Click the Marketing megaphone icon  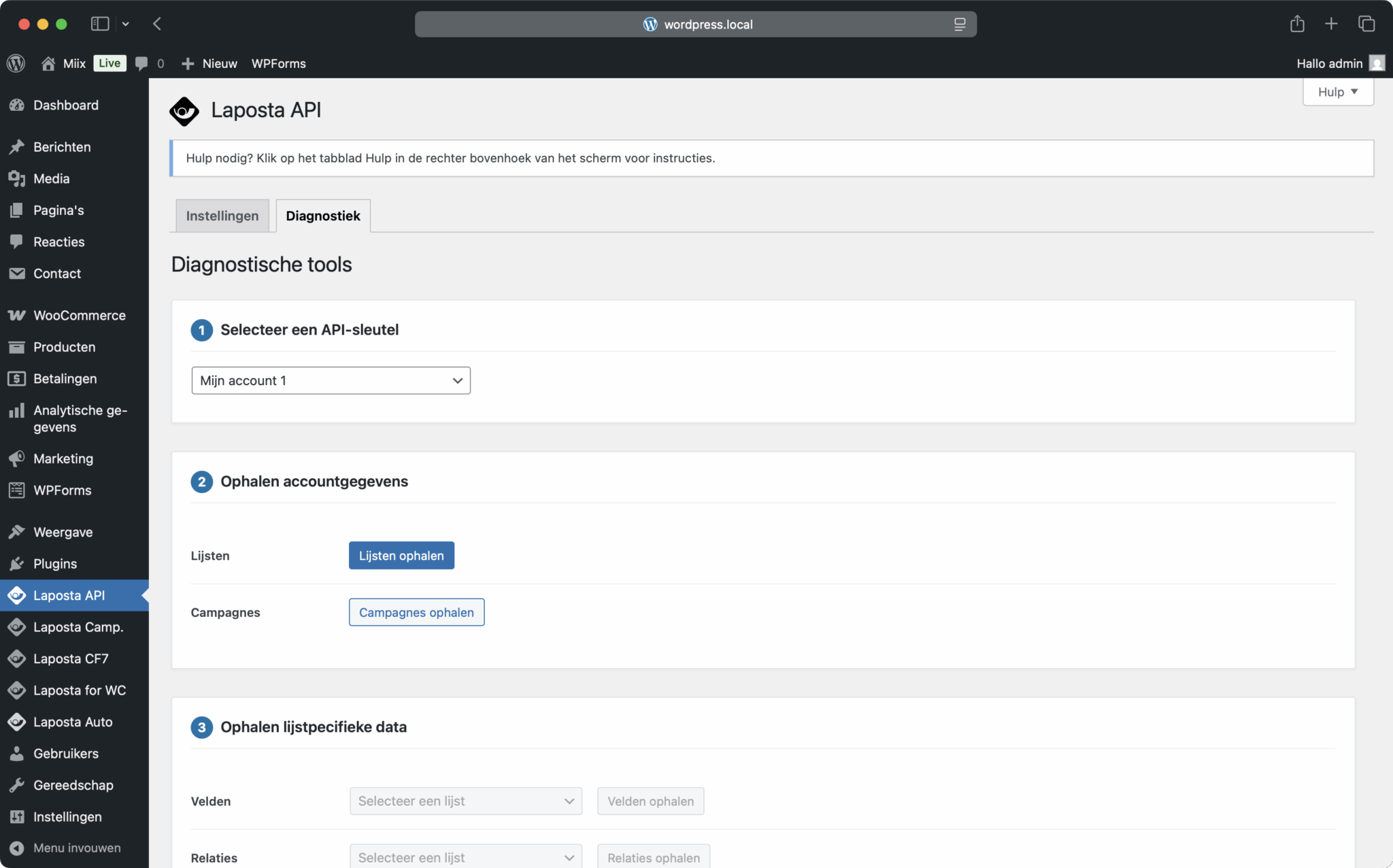click(16, 458)
